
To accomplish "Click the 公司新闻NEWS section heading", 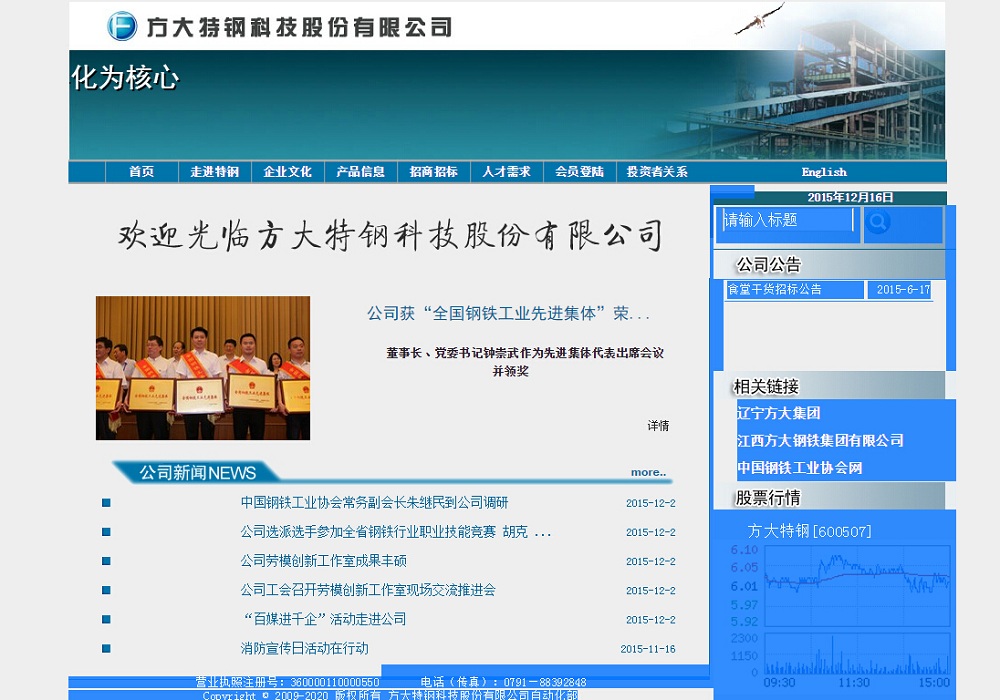I will click(x=198, y=473).
